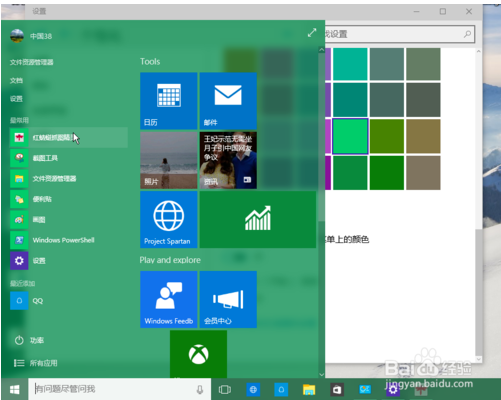Launch Windows PowerShell
This screenshot has height=400, width=501.
[69, 240]
